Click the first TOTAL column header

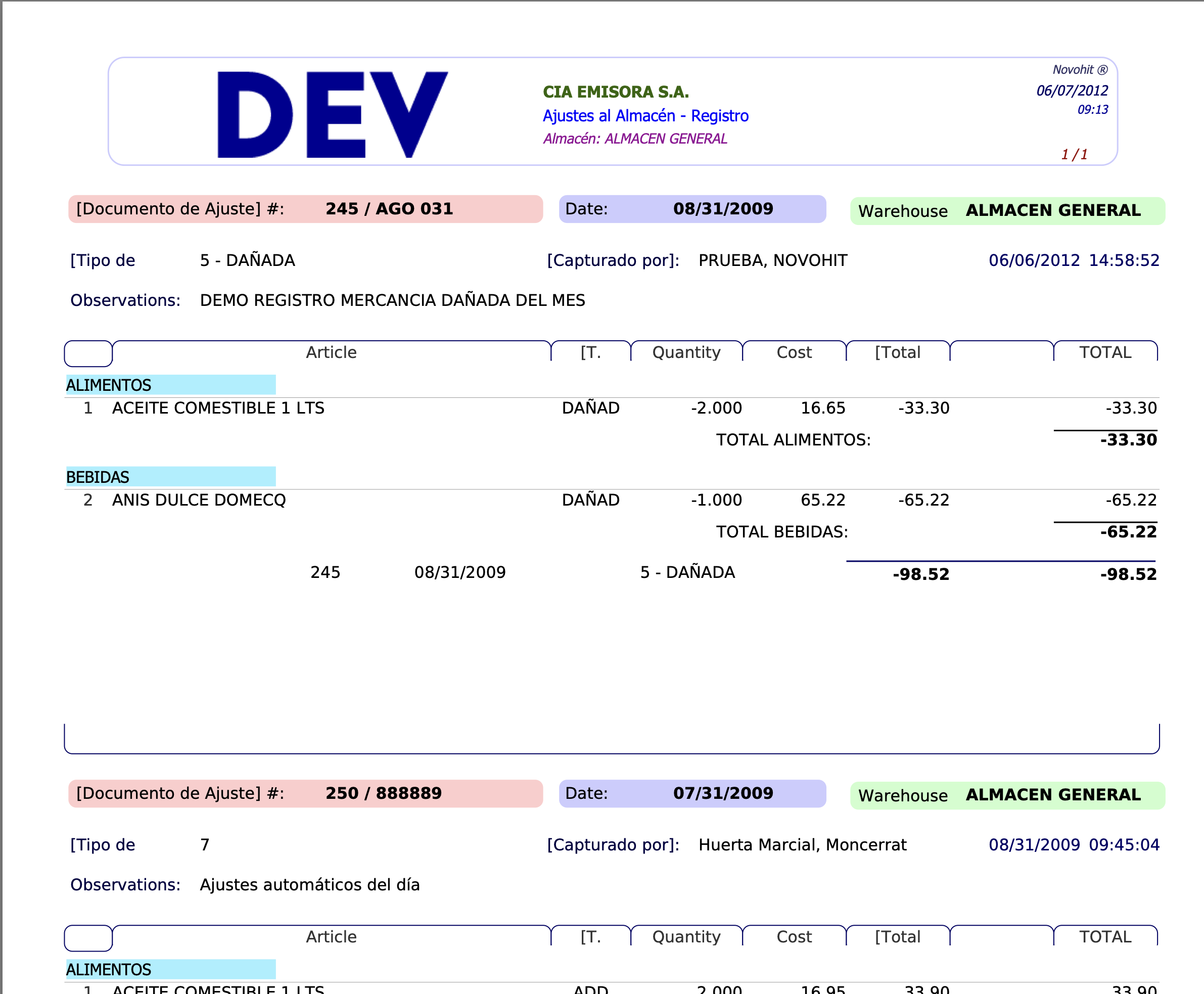[x=1105, y=352]
